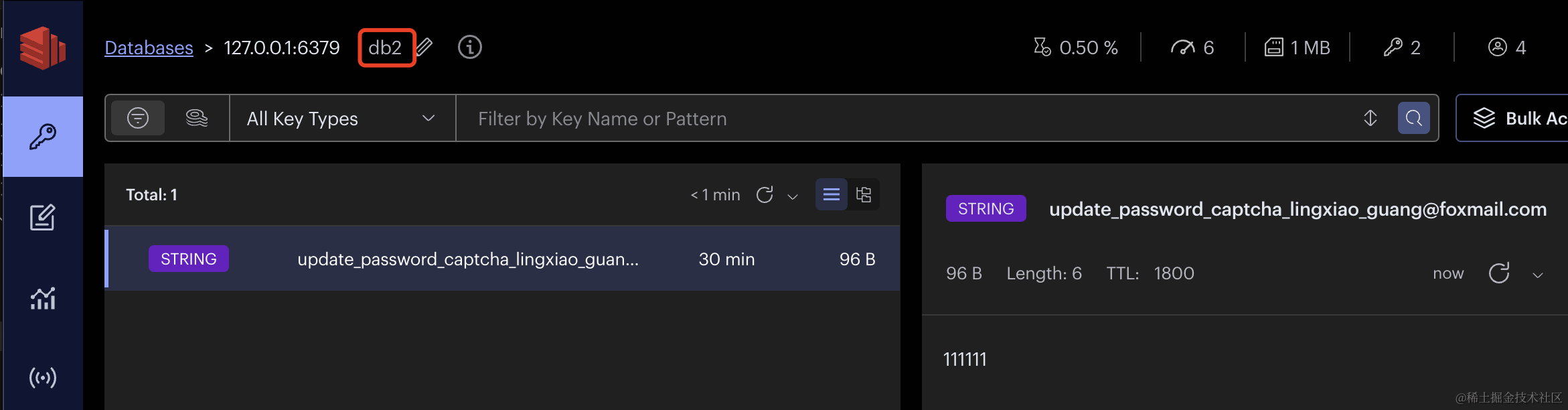Expand key list auto-refresh options
The width and height of the screenshot is (1568, 410).
coord(793,196)
